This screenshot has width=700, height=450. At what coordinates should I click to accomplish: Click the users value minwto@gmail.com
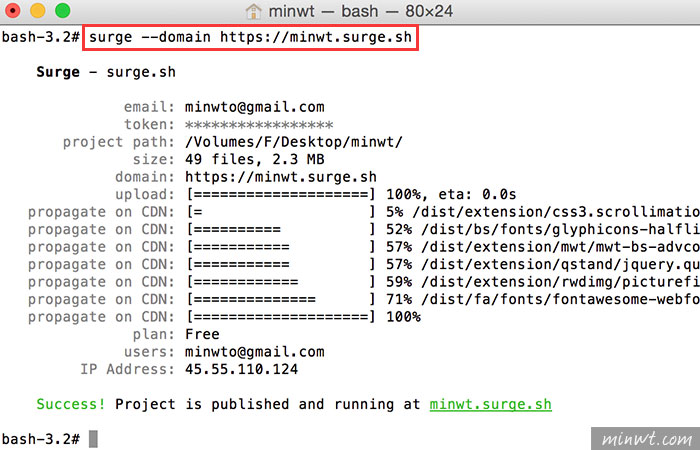[254, 352]
